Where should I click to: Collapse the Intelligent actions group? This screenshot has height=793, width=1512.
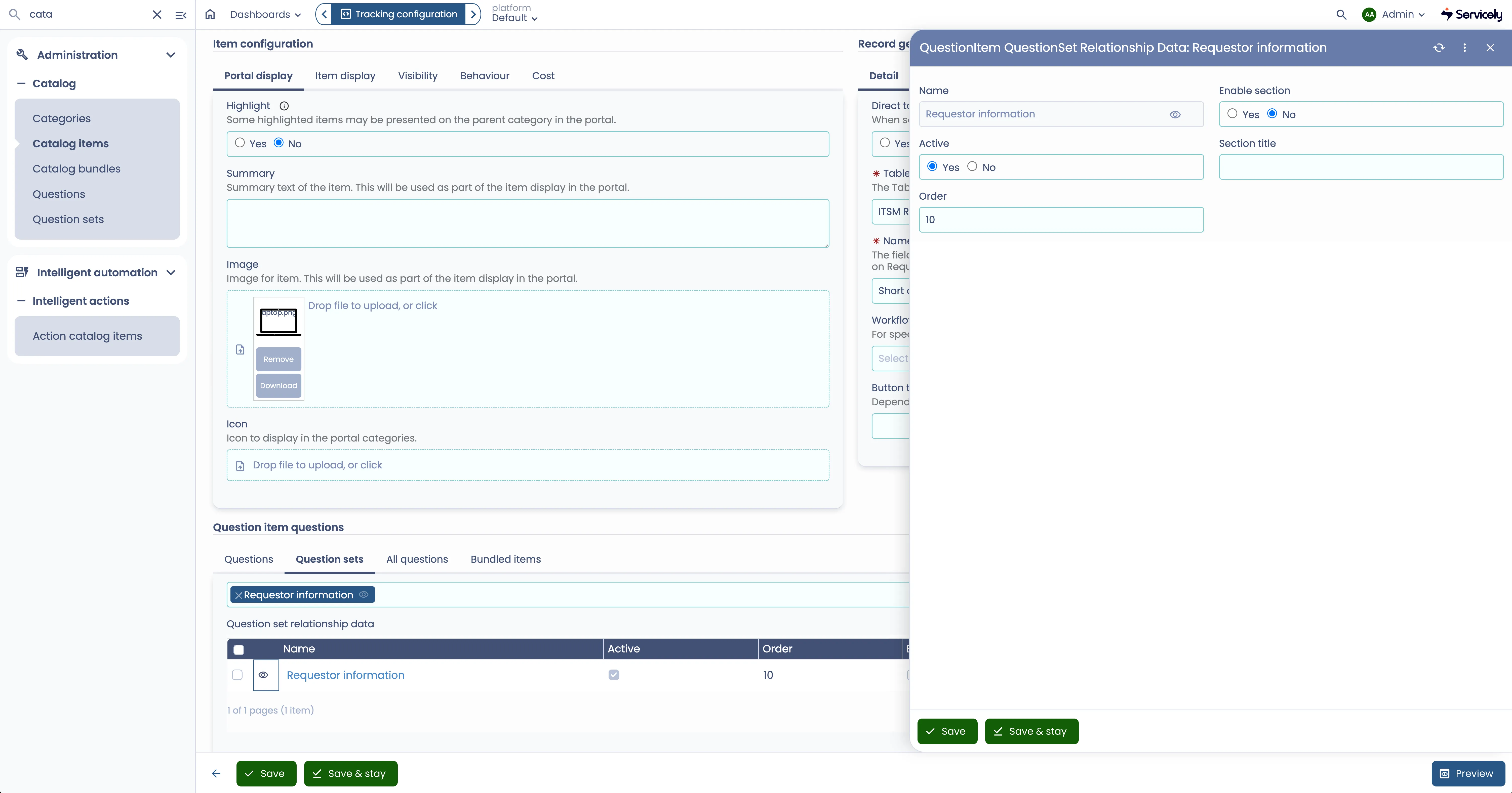(x=22, y=301)
